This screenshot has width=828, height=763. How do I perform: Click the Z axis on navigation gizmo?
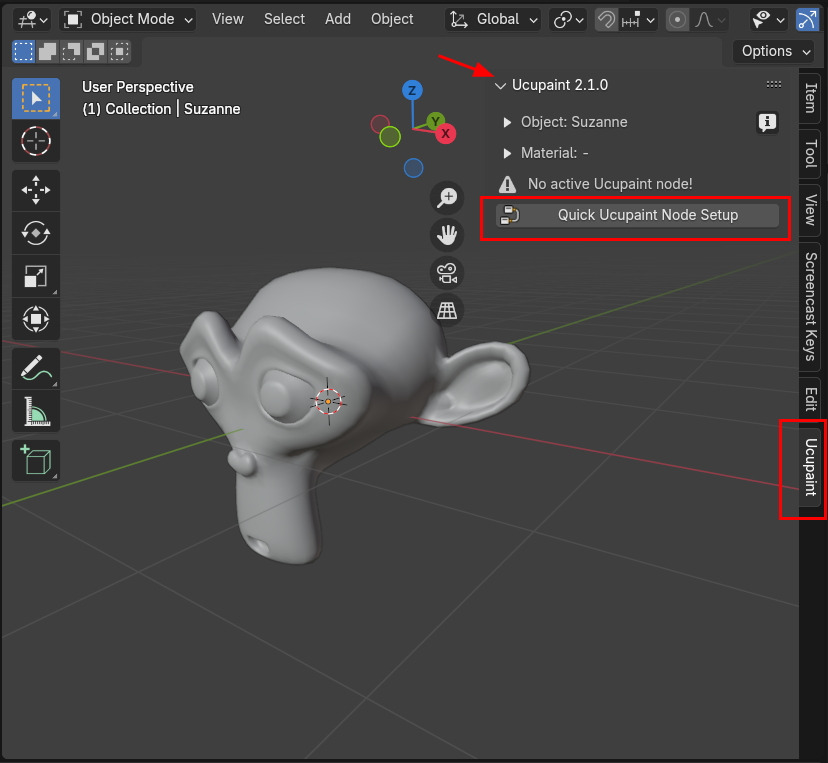click(x=412, y=90)
